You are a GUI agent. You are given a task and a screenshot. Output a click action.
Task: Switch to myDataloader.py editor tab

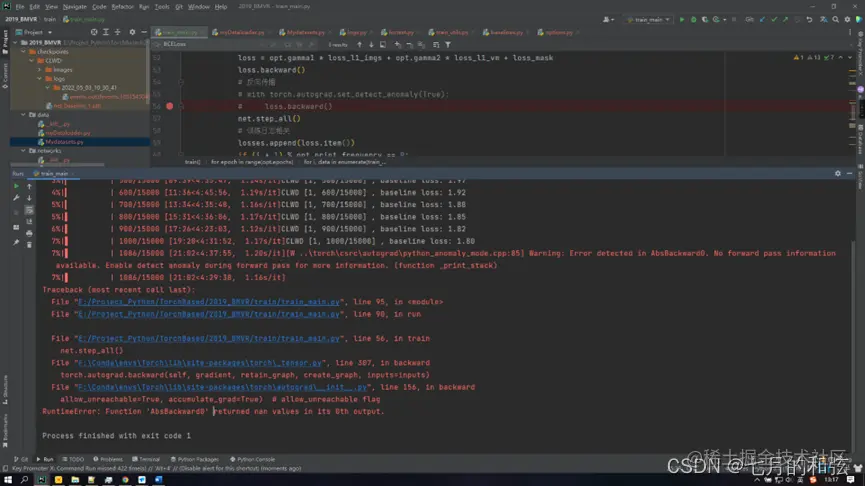tap(241, 32)
